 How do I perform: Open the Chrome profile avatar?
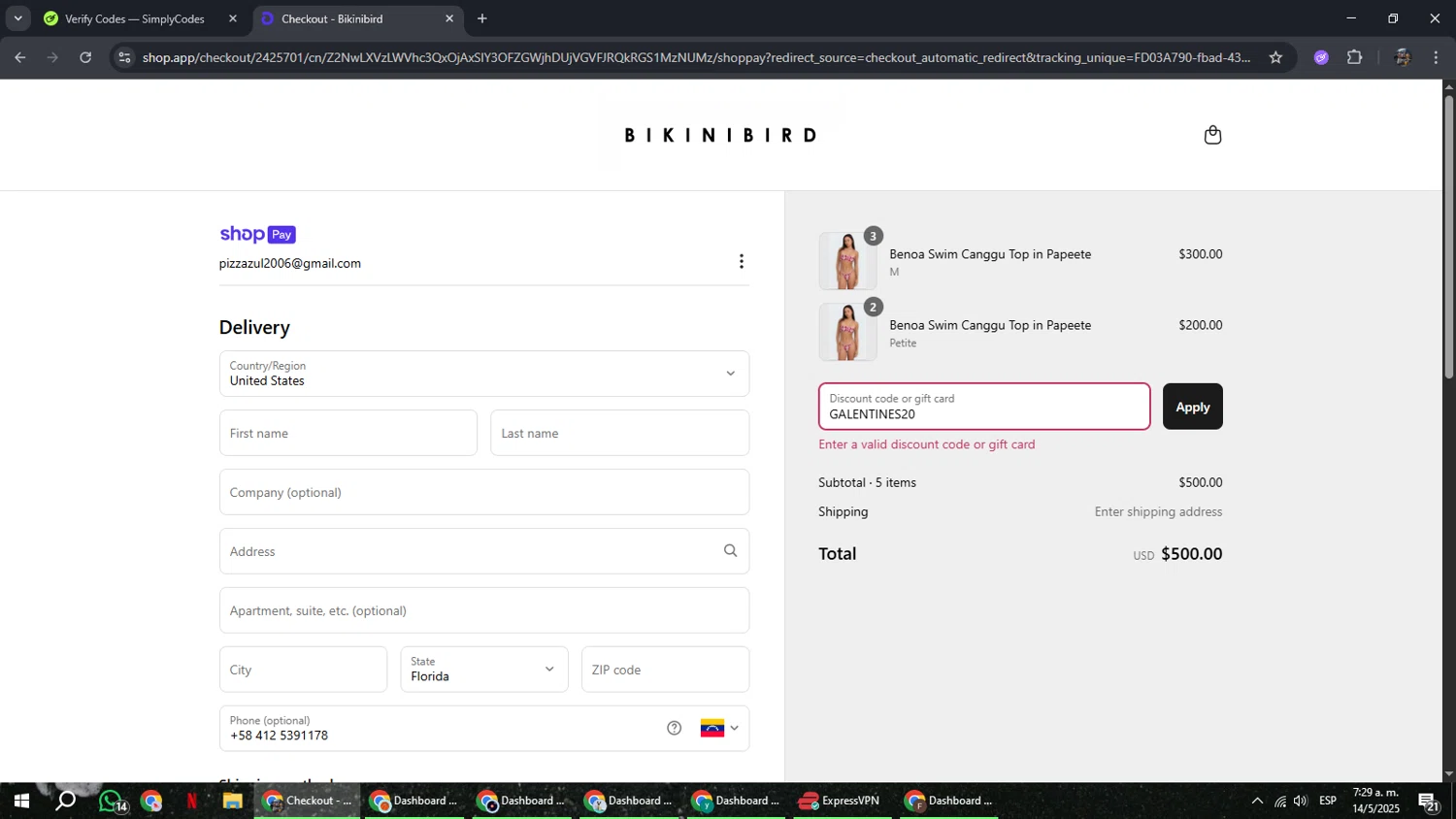coord(1402,57)
